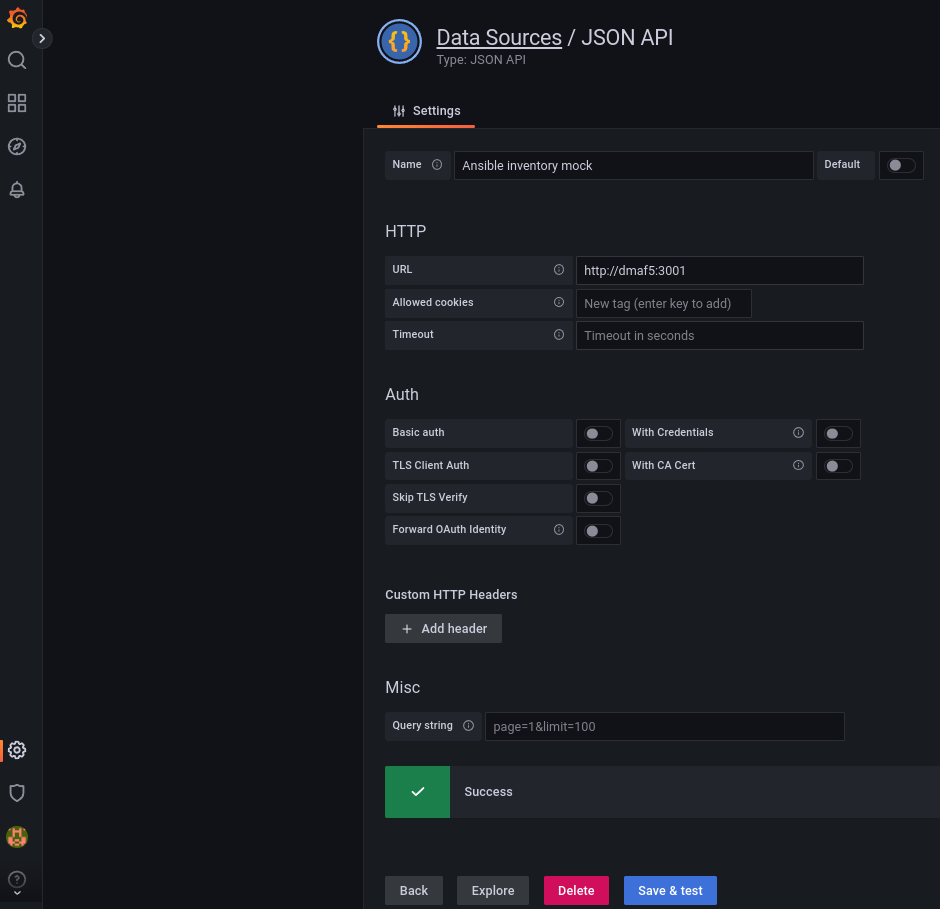940x909 pixels.
Task: Open the search magnifier icon in sidebar
Action: (x=17, y=60)
